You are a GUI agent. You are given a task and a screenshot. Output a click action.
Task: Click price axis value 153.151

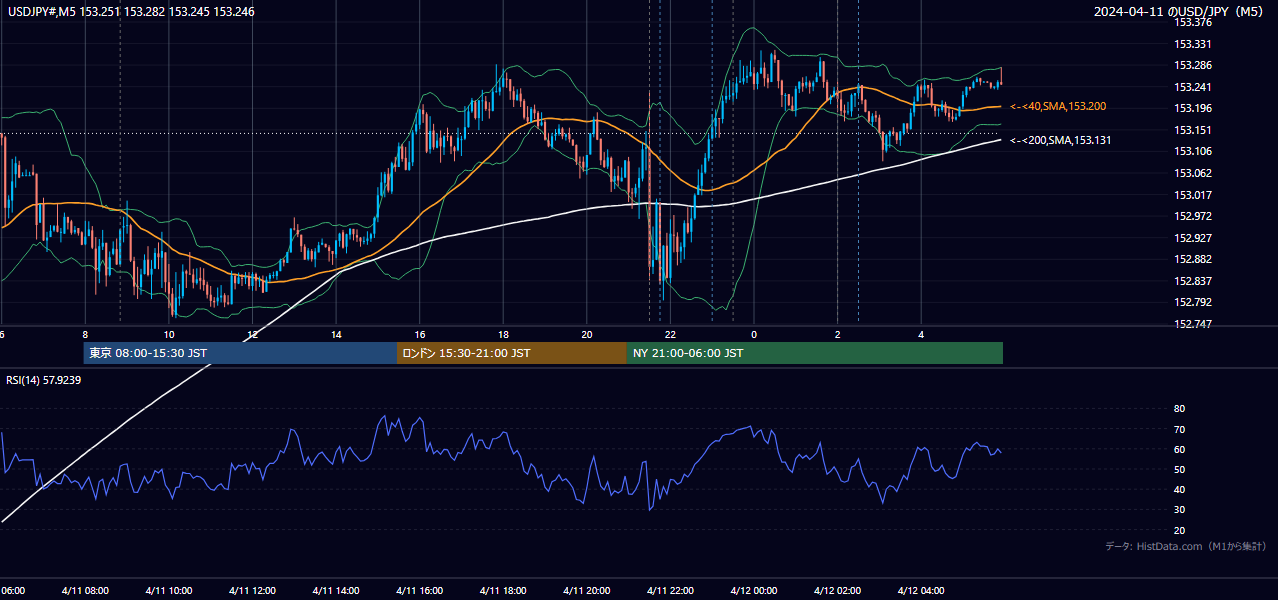1192,130
